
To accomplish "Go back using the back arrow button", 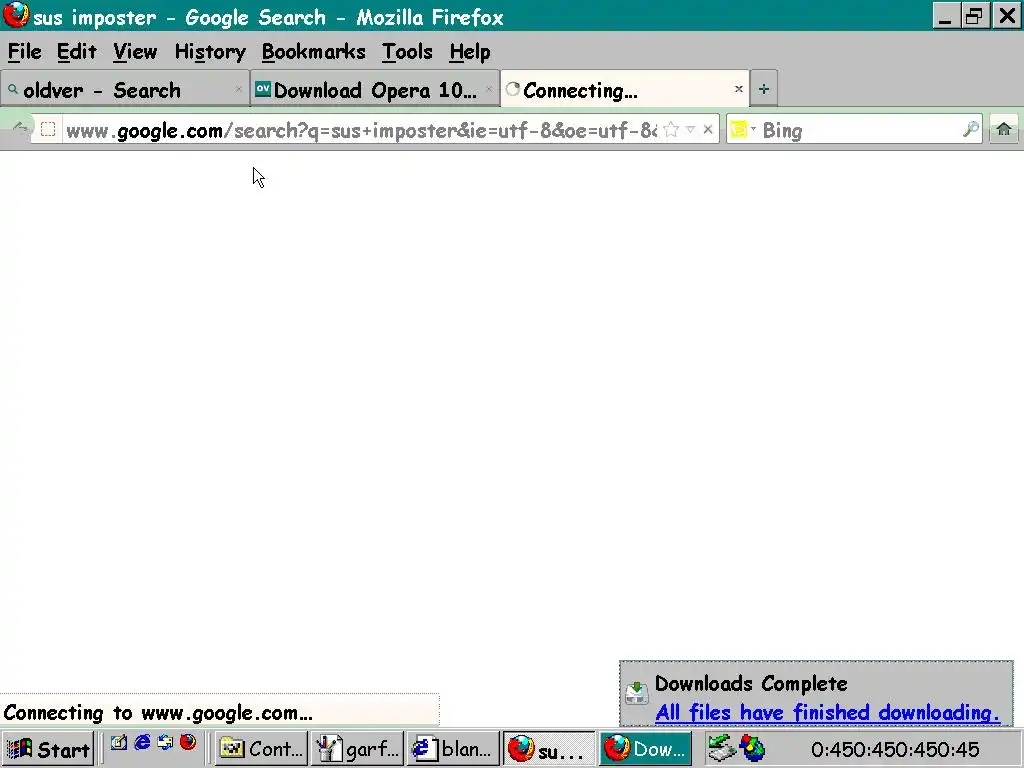I will coord(20,129).
